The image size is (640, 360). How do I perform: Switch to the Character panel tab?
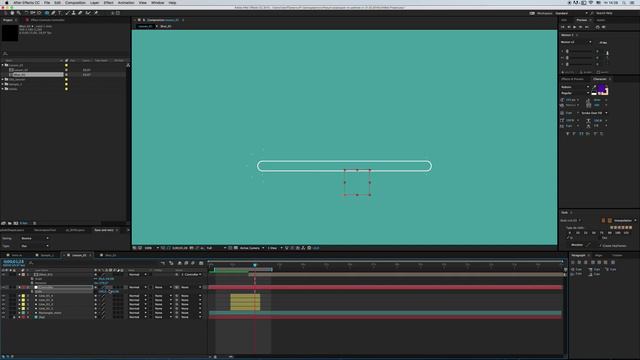[600, 79]
